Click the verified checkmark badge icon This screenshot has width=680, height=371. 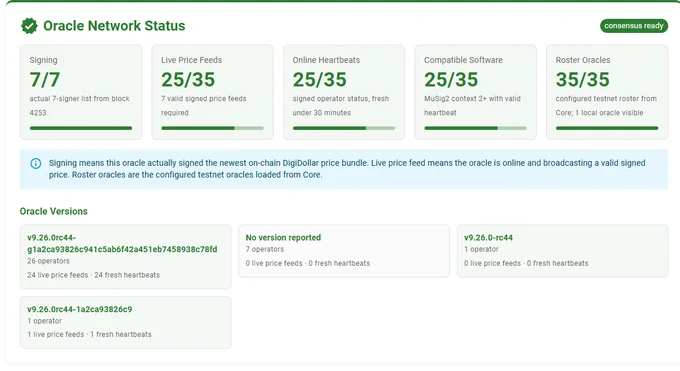click(x=29, y=26)
